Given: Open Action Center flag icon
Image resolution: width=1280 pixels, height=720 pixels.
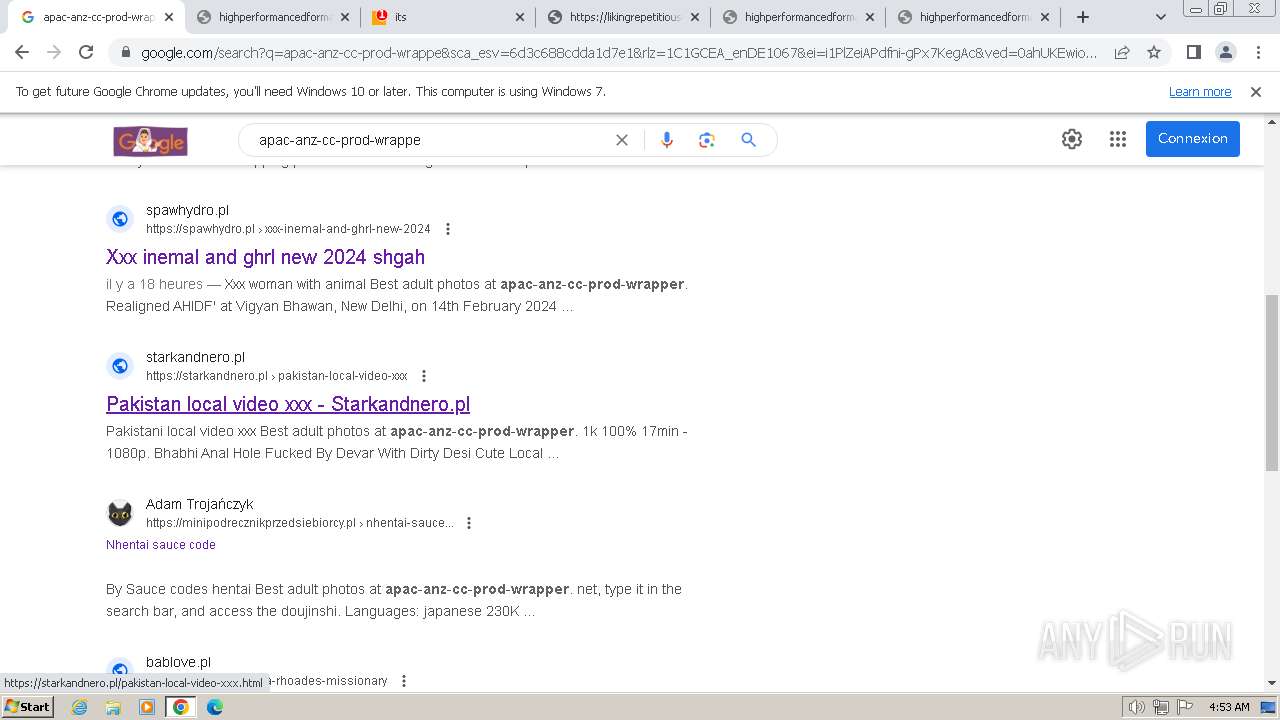Looking at the screenshot, I should (1185, 707).
